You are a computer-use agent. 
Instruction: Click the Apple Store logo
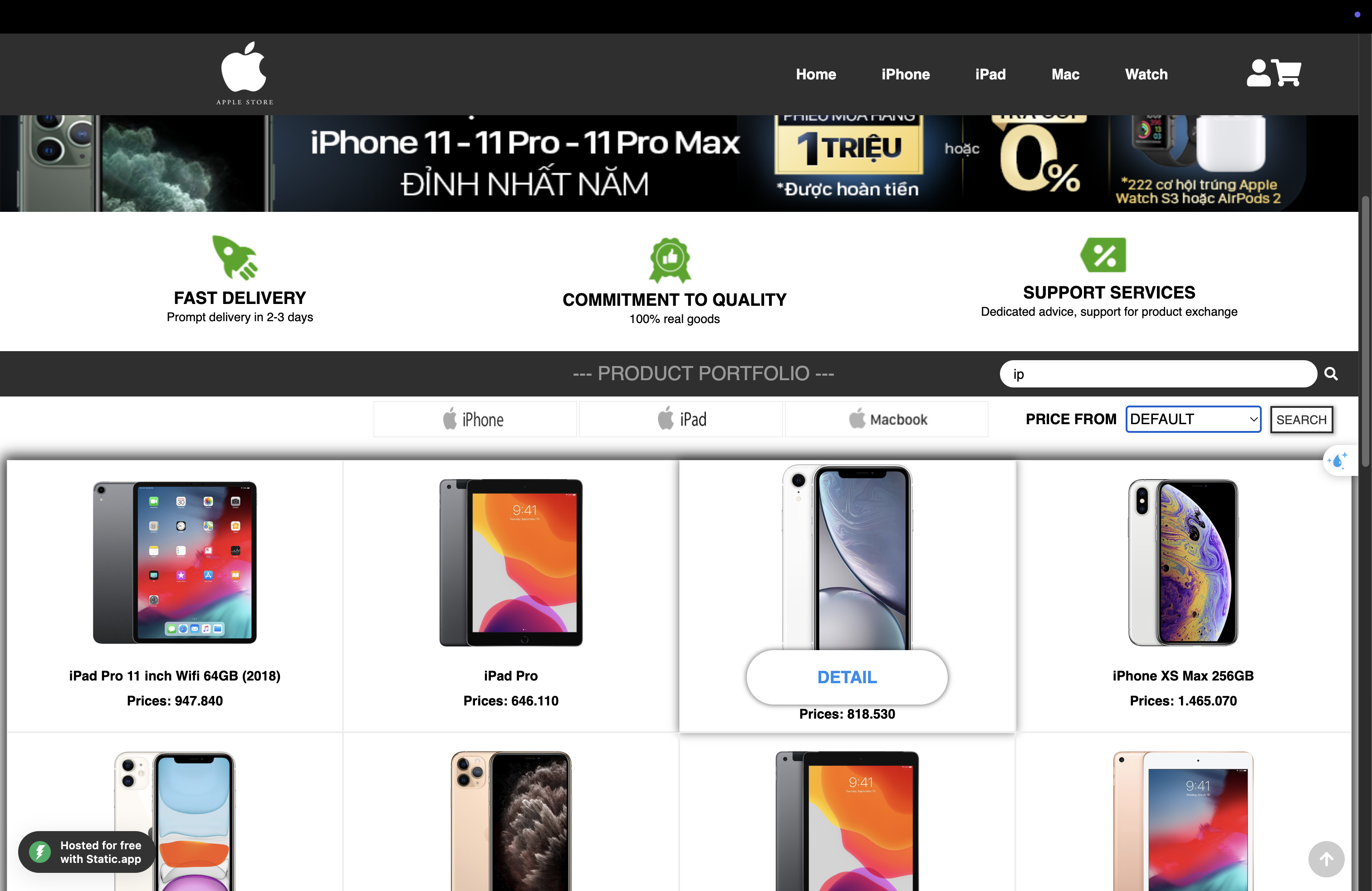pos(245,73)
